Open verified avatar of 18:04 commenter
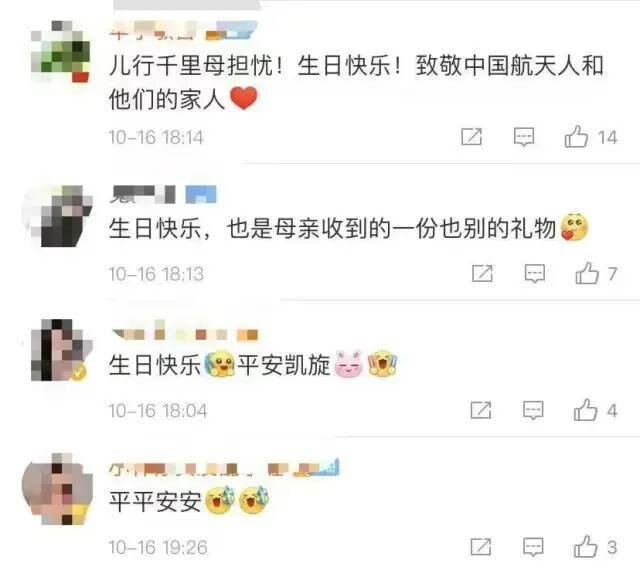 tap(61, 350)
